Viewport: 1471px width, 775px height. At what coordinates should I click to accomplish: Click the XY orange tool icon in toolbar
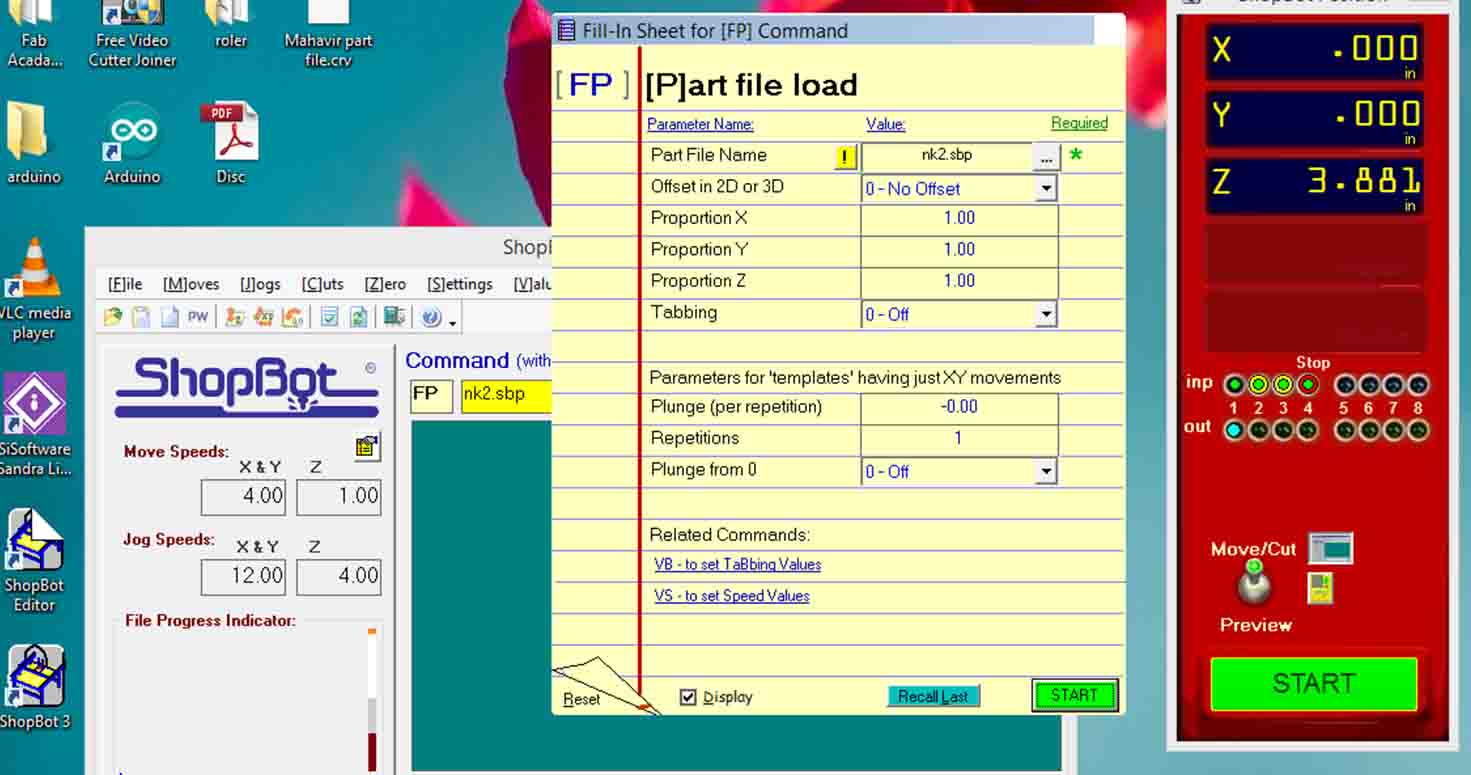pyautogui.click(x=264, y=317)
